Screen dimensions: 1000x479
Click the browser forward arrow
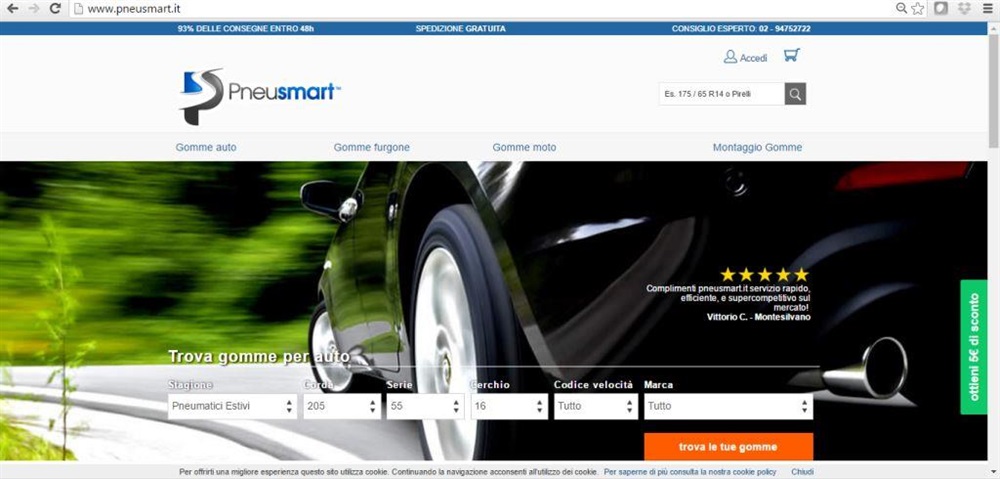point(34,9)
